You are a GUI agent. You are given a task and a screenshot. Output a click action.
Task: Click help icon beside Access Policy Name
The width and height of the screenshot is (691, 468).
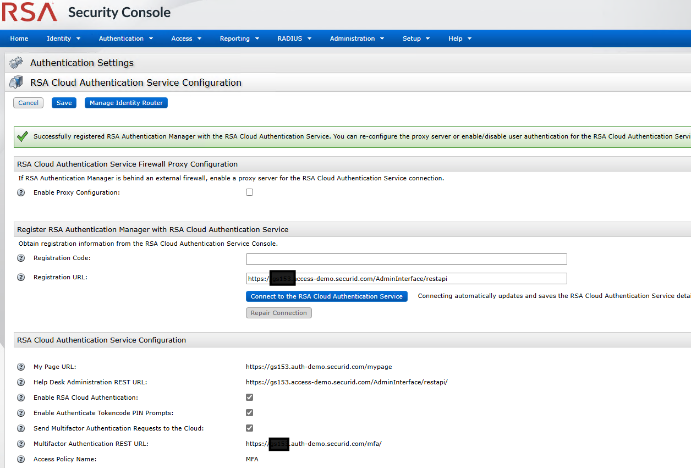21,458
